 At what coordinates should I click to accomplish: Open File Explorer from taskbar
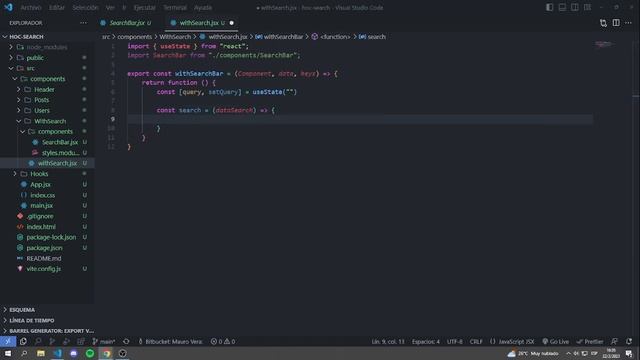[x=41, y=353]
